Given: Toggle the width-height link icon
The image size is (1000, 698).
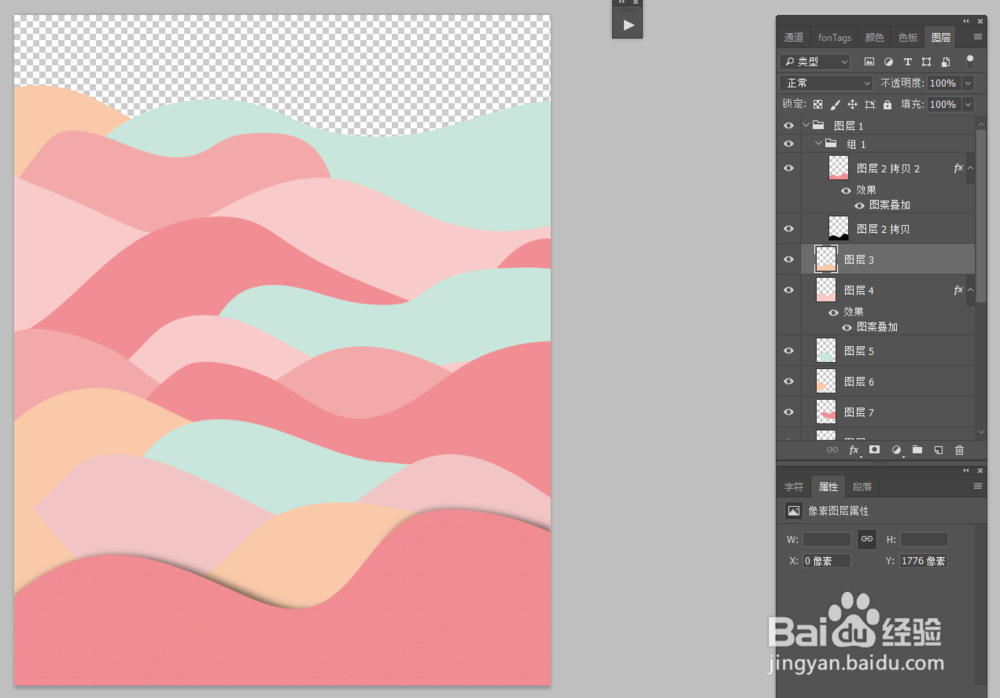Looking at the screenshot, I should click(x=867, y=539).
